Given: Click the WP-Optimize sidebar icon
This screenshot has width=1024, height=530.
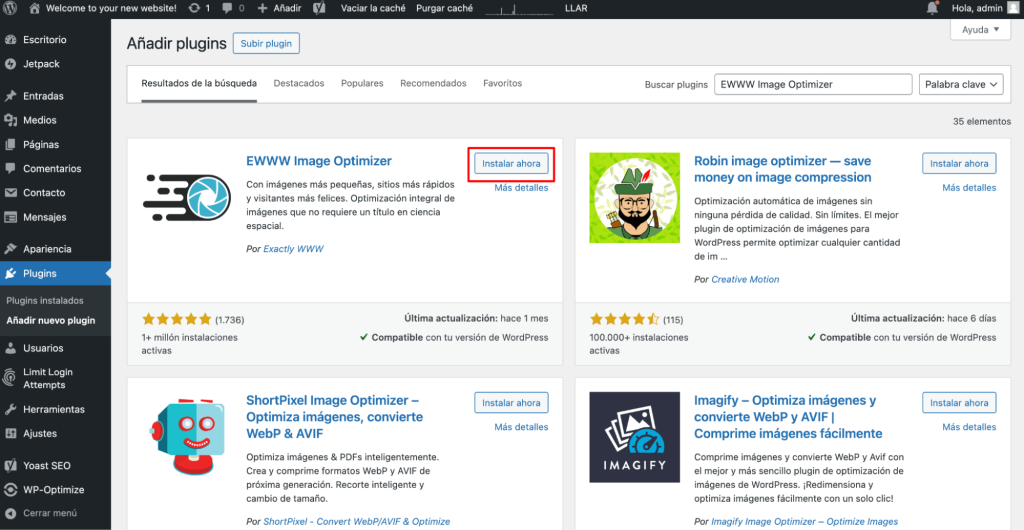Looking at the screenshot, I should tap(10, 490).
